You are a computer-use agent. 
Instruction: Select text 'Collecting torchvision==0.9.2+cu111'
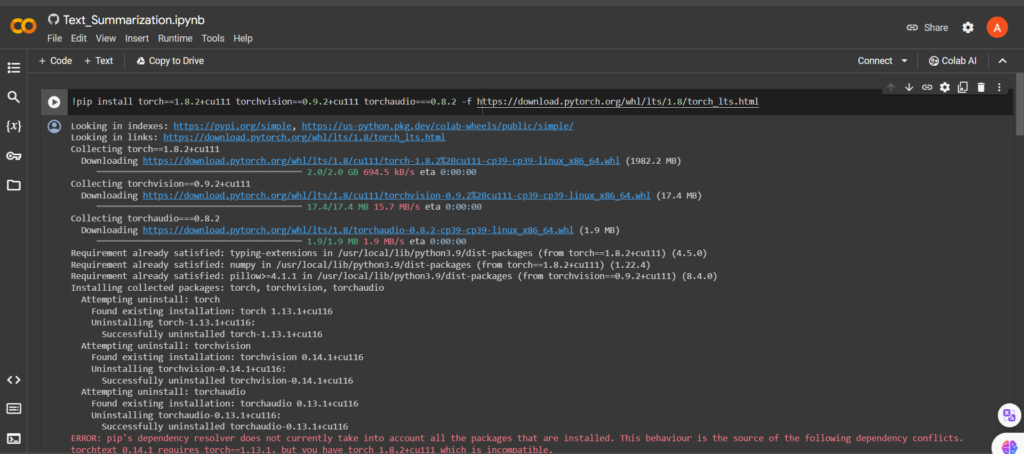[x=160, y=184]
